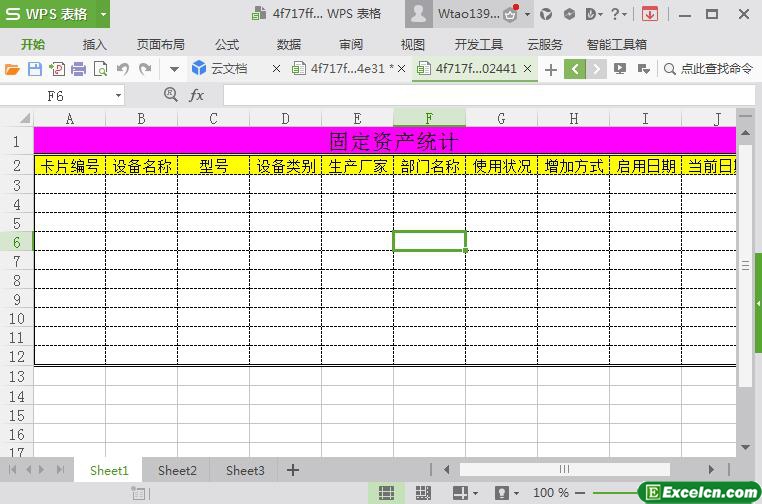
Task: Switch to page break preview icon
Action: point(423,493)
